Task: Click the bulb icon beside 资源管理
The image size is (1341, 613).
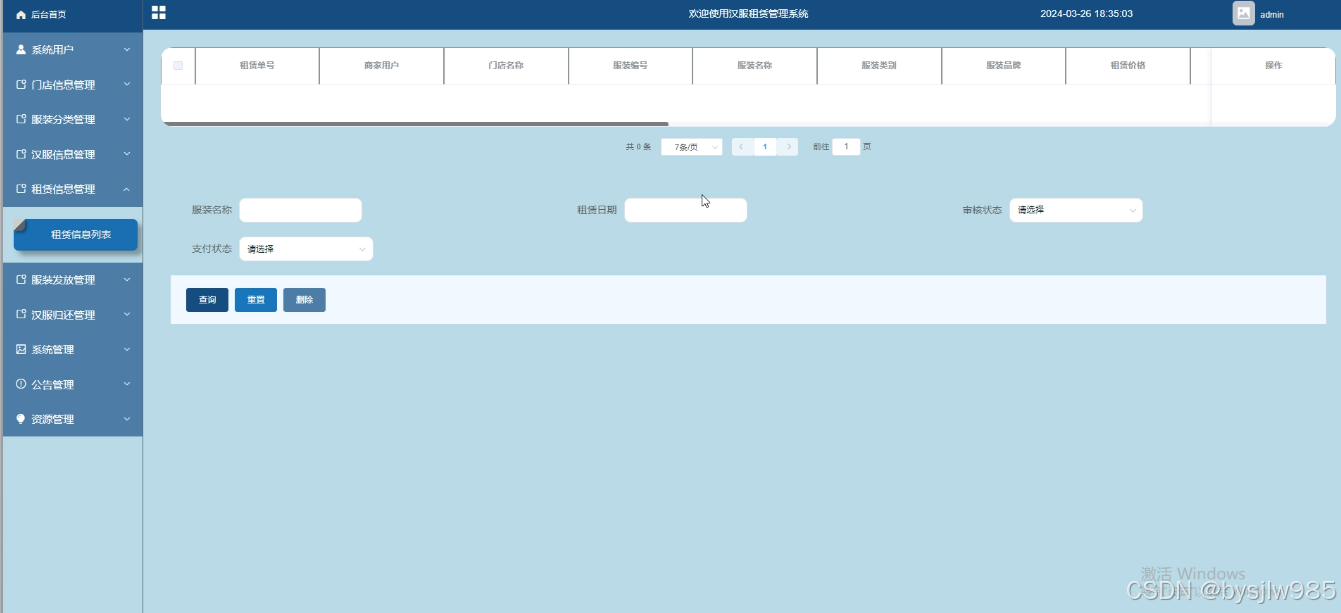Action: (x=21, y=419)
